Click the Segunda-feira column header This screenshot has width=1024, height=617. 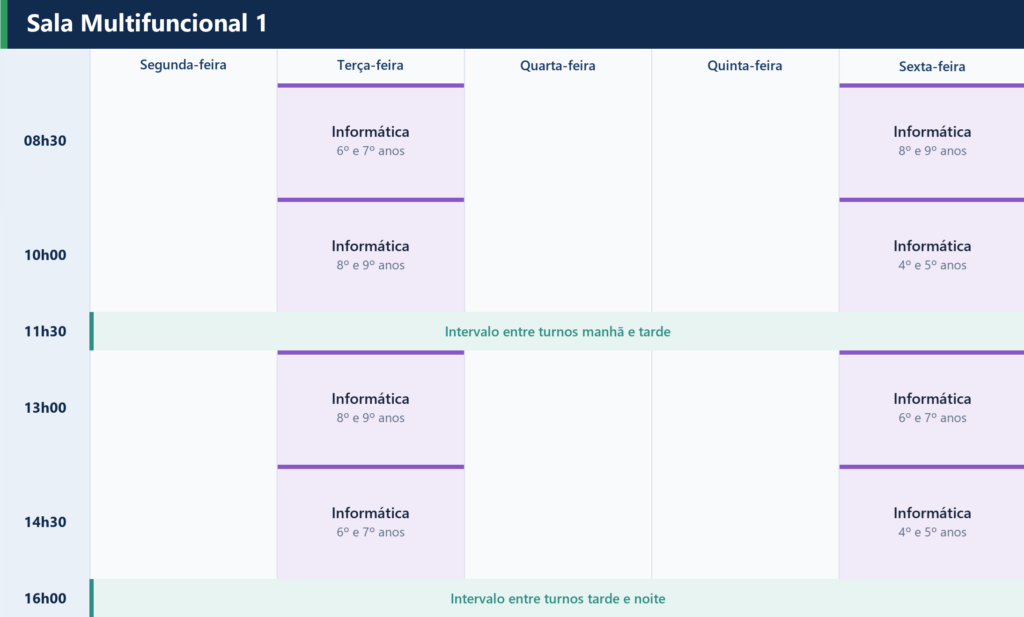tap(183, 65)
